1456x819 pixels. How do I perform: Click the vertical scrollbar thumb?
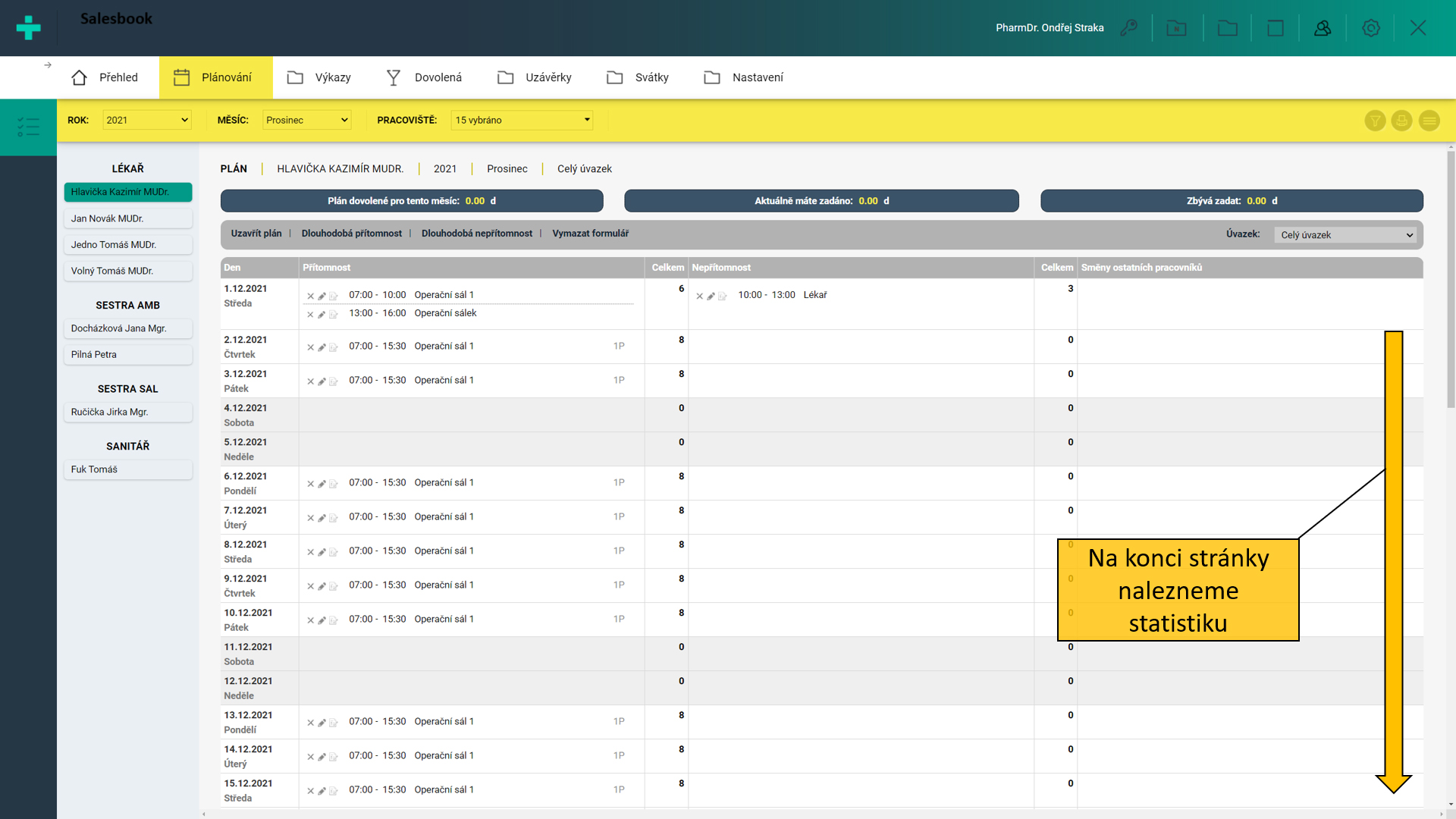click(x=1450, y=281)
